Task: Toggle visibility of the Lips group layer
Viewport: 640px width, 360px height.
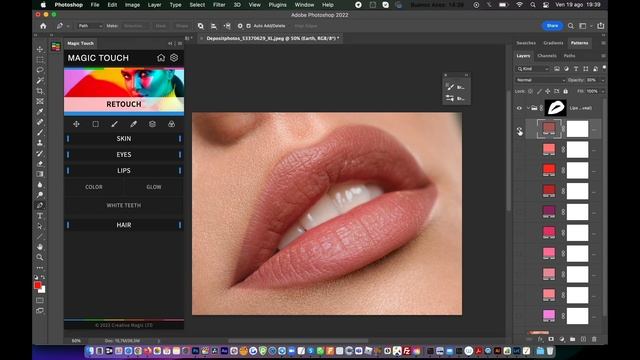Action: pos(519,108)
